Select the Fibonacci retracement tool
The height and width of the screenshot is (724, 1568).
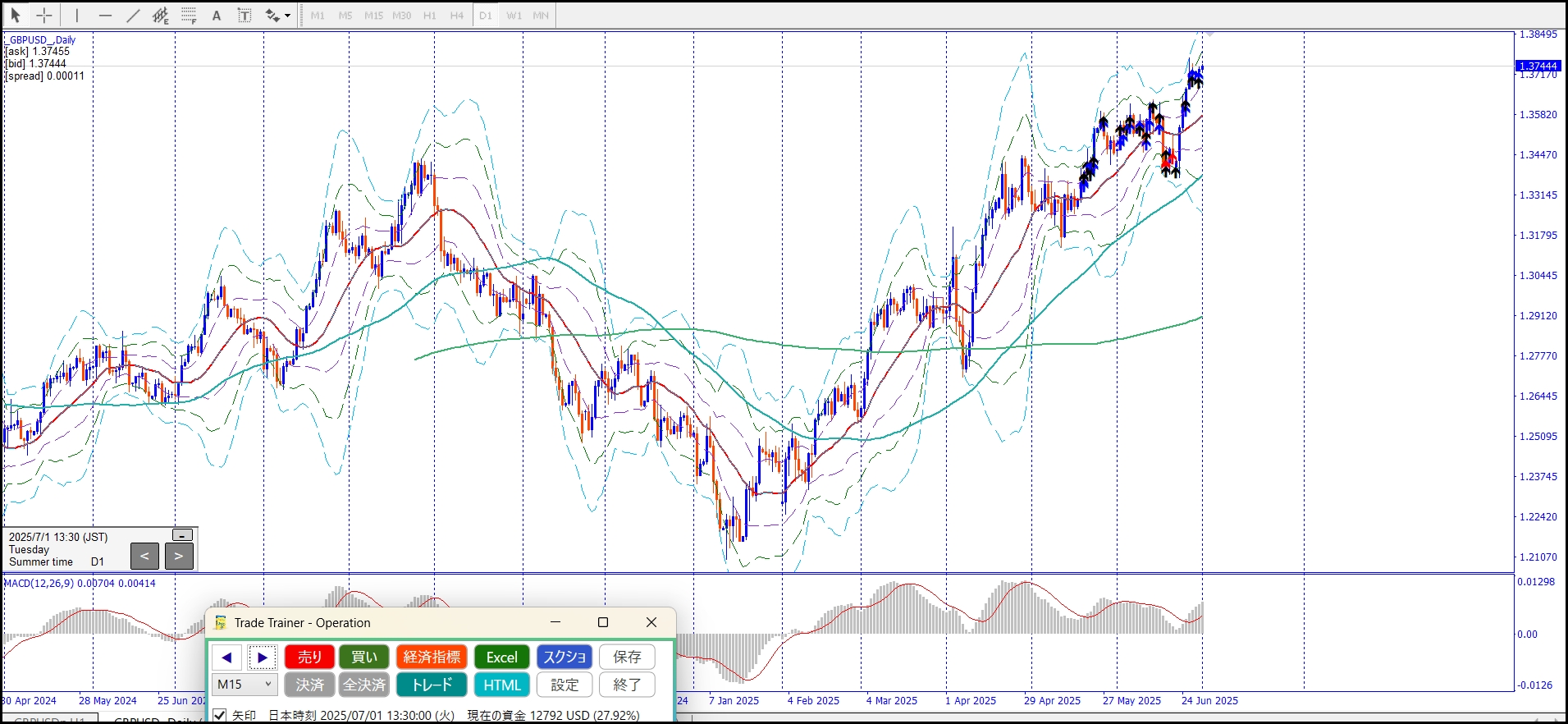(189, 16)
